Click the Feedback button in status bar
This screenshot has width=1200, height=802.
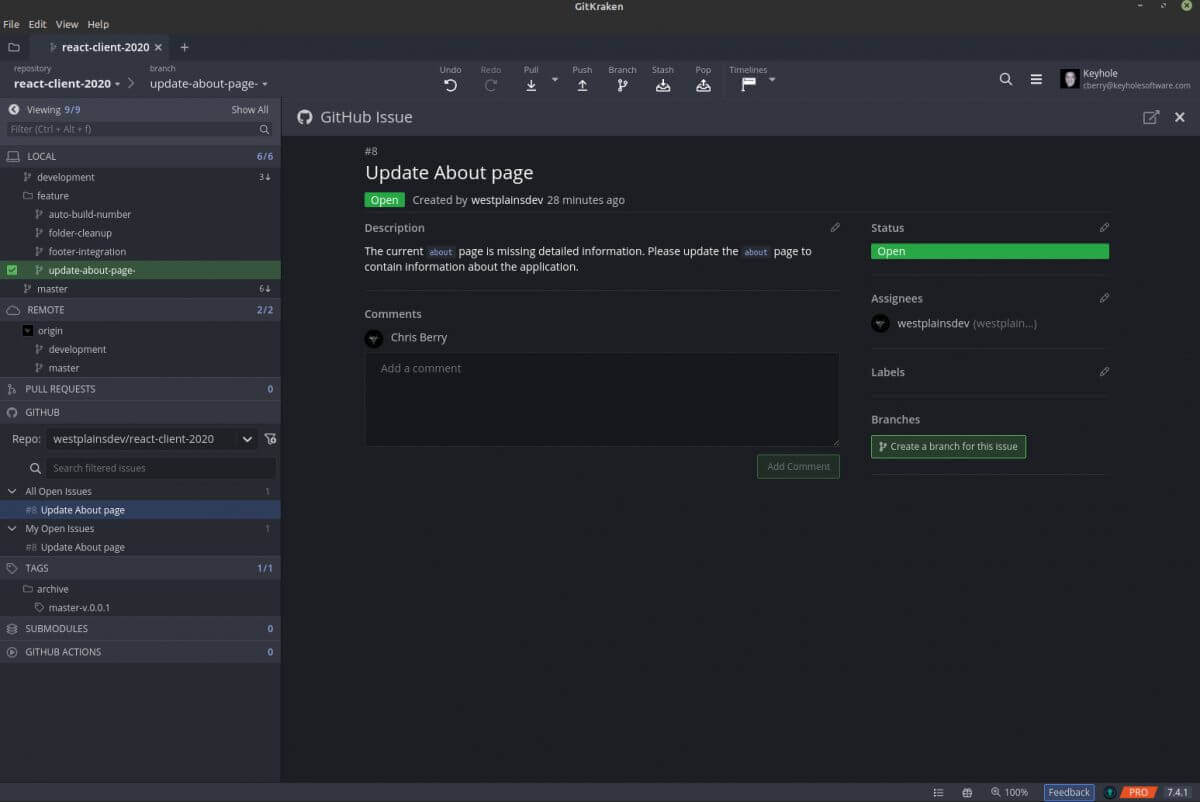click(1068, 792)
